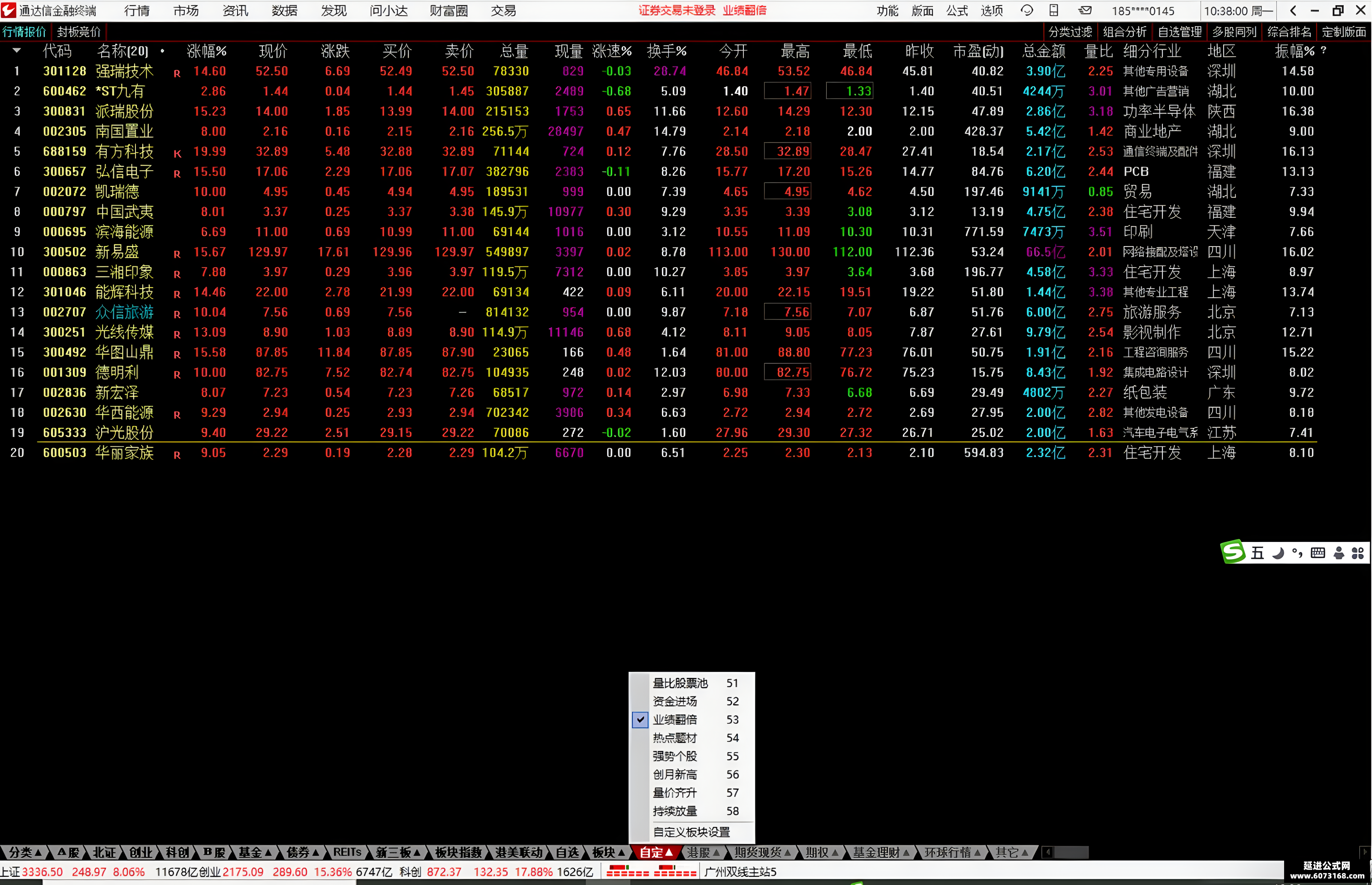Click the back arrow beside the clock
The height and width of the screenshot is (885, 1372).
coord(1293,10)
